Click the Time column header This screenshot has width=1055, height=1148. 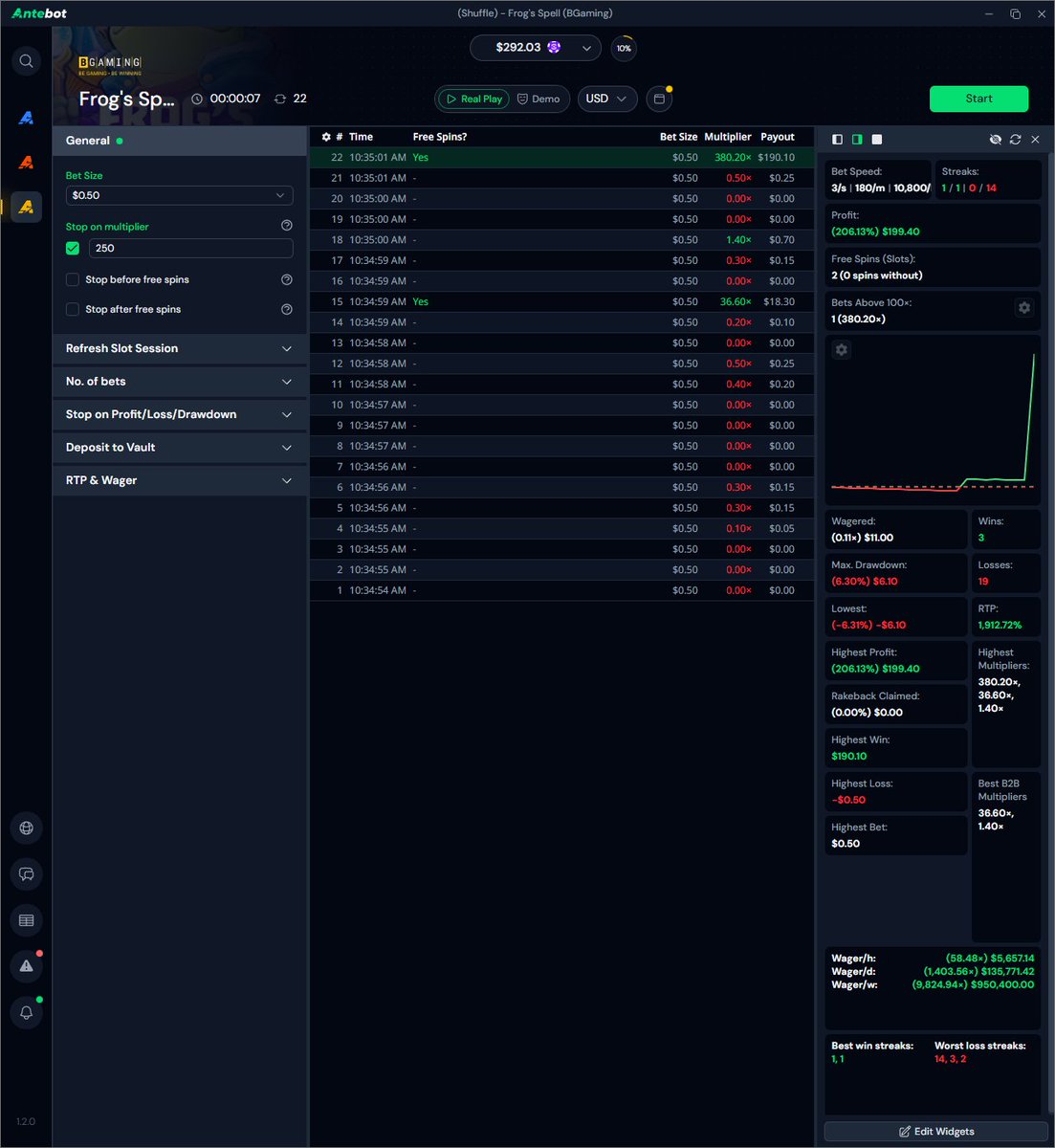[362, 137]
